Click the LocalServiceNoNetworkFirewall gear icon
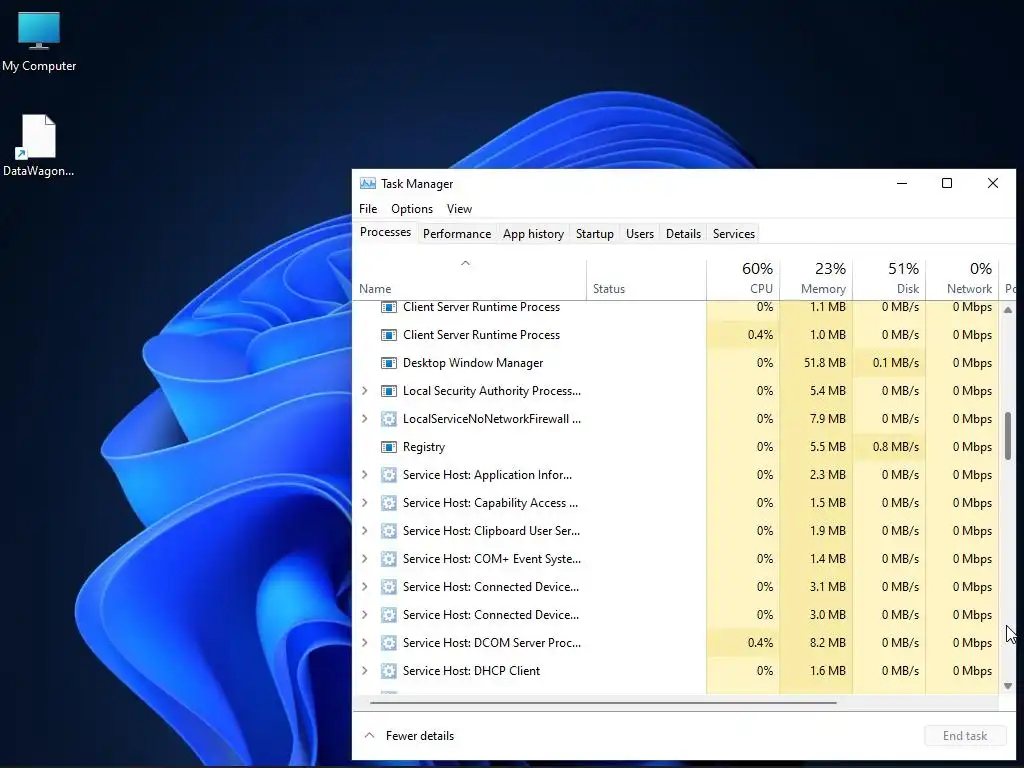Viewport: 1024px width, 768px height. pyautogui.click(x=389, y=419)
